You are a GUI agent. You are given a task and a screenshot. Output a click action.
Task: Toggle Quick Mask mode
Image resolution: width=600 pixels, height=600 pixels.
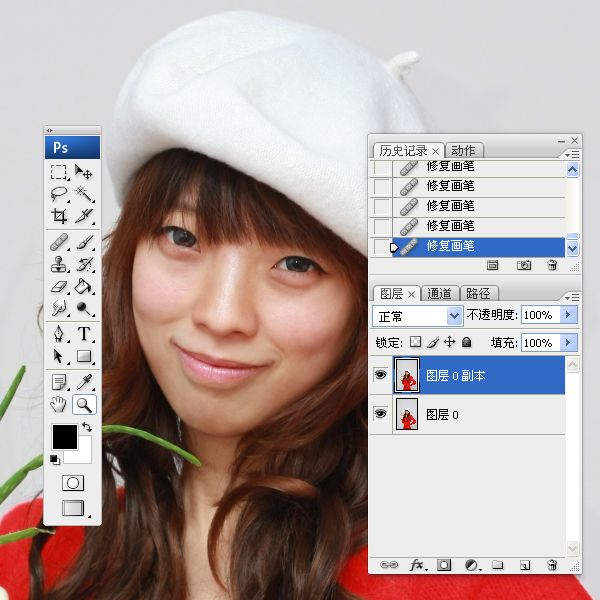(73, 483)
